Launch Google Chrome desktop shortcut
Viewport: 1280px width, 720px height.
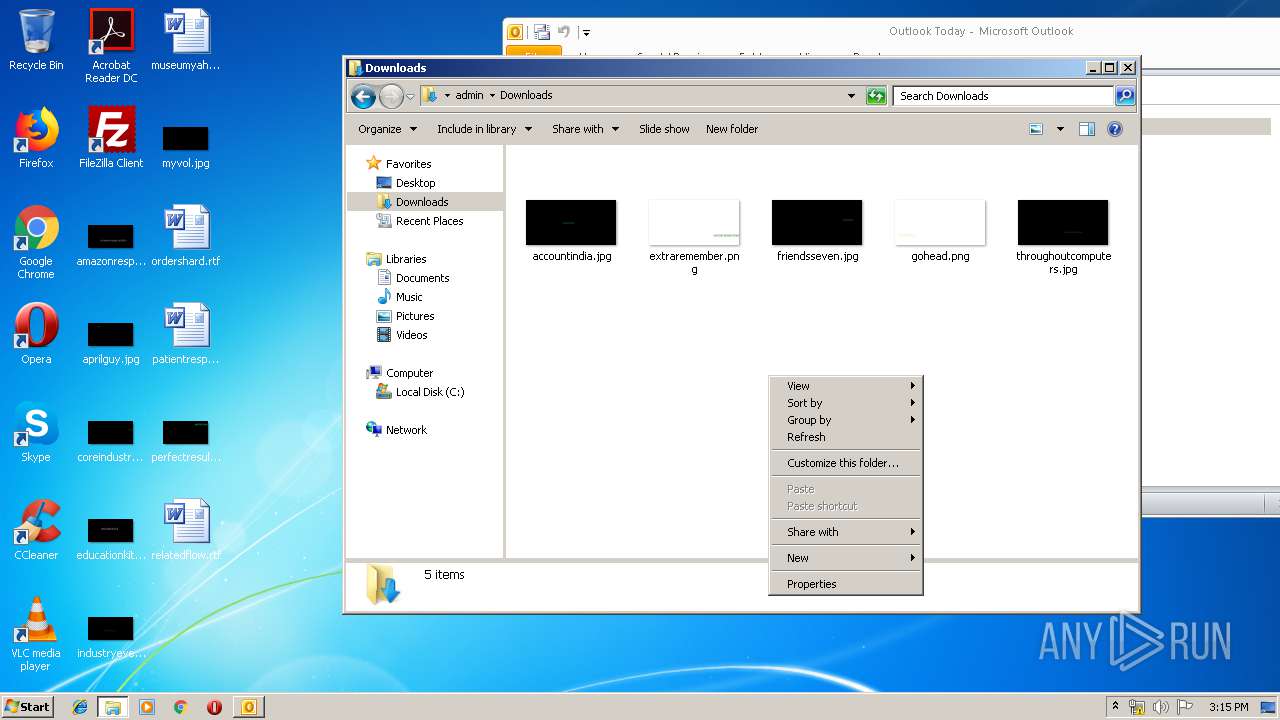pyautogui.click(x=36, y=242)
